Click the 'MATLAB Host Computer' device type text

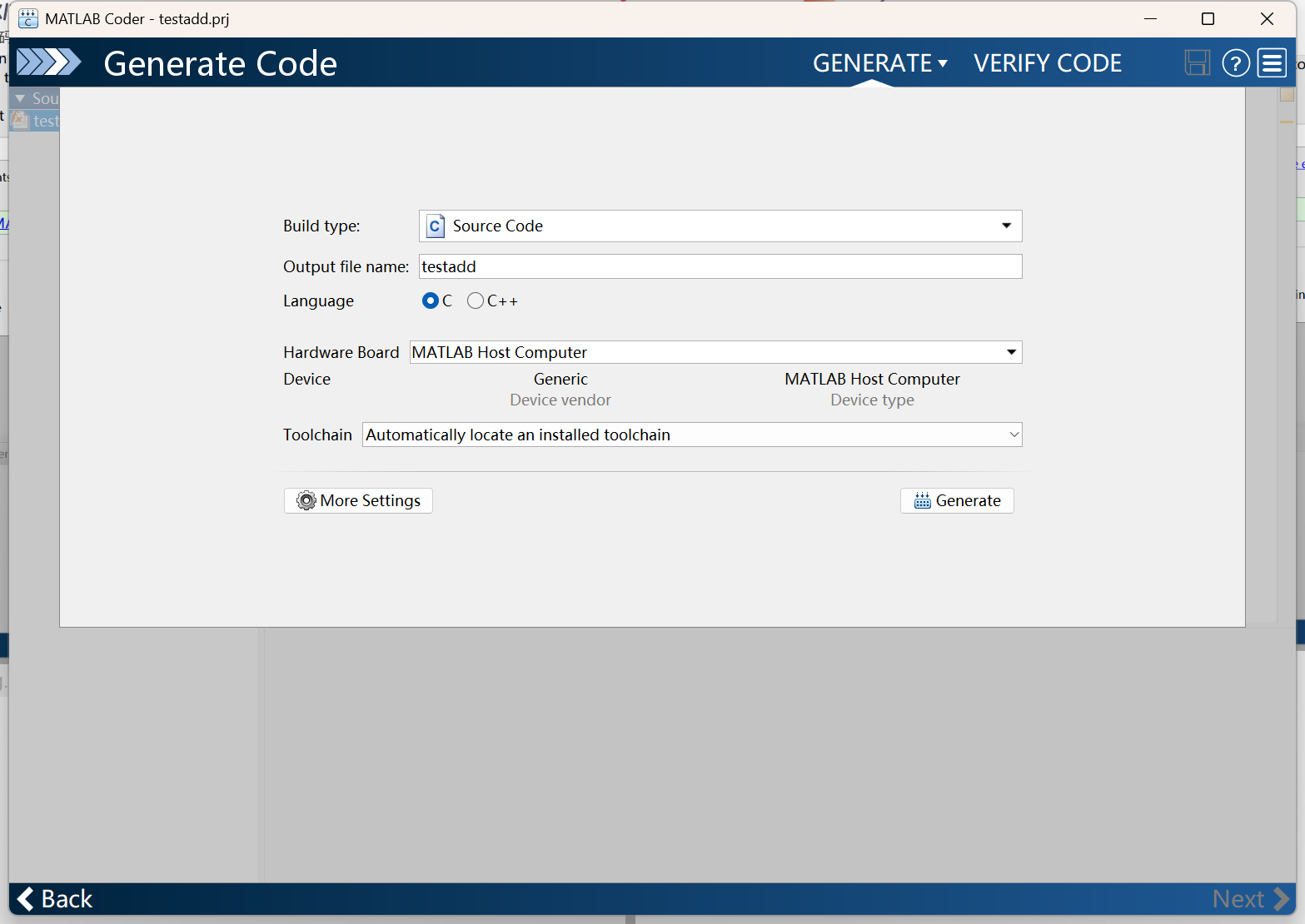coord(872,379)
